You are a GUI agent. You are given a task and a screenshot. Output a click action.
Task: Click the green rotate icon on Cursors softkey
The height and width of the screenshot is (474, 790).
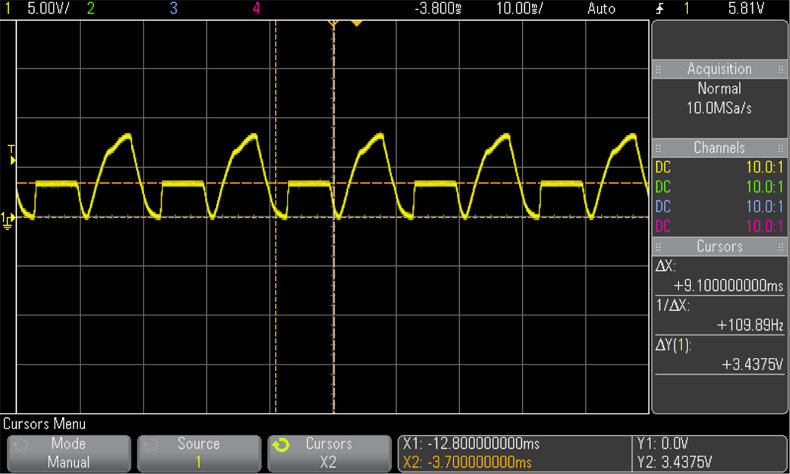(x=281, y=443)
